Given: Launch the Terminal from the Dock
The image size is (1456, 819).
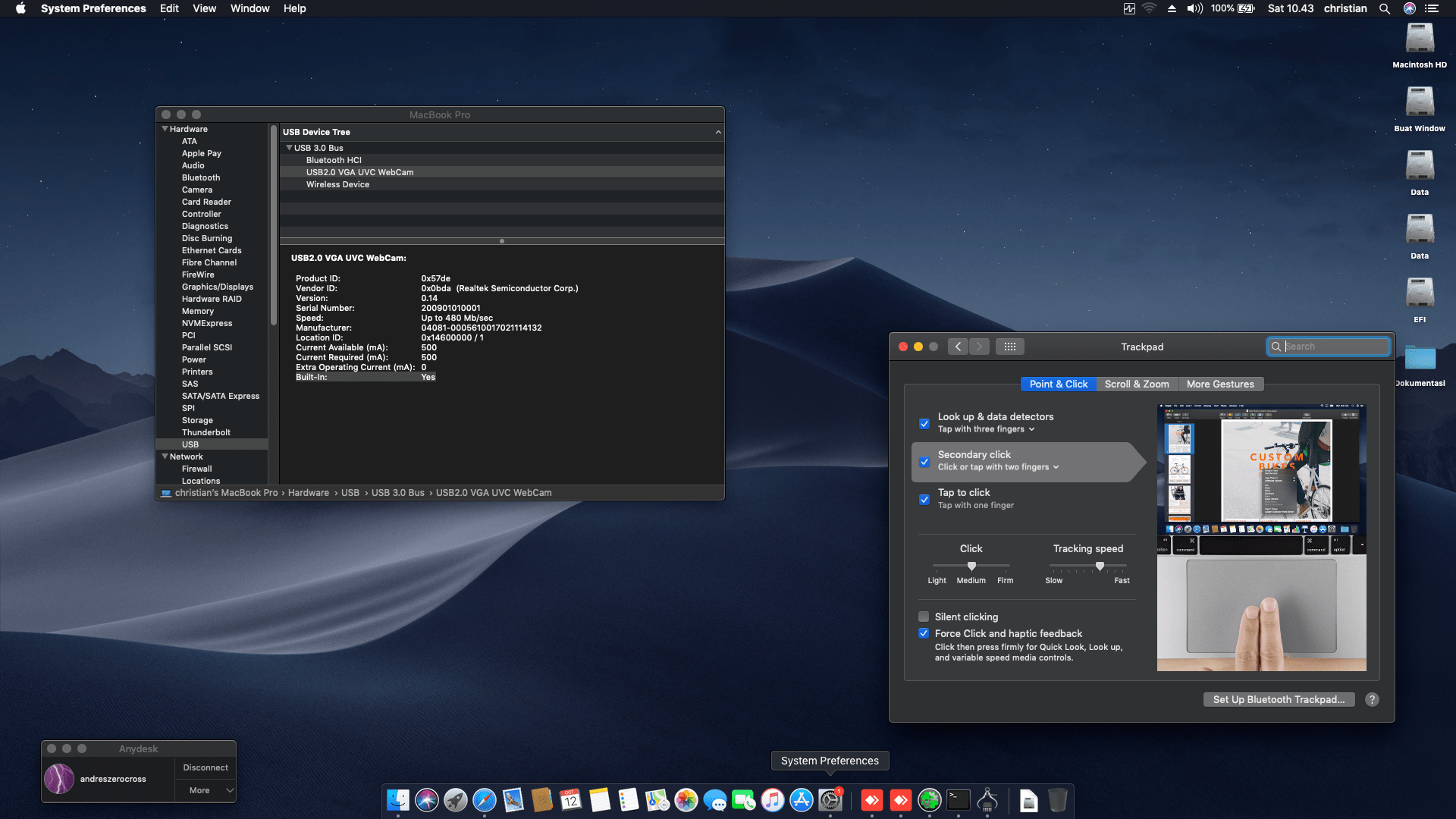Looking at the screenshot, I should click(x=959, y=800).
